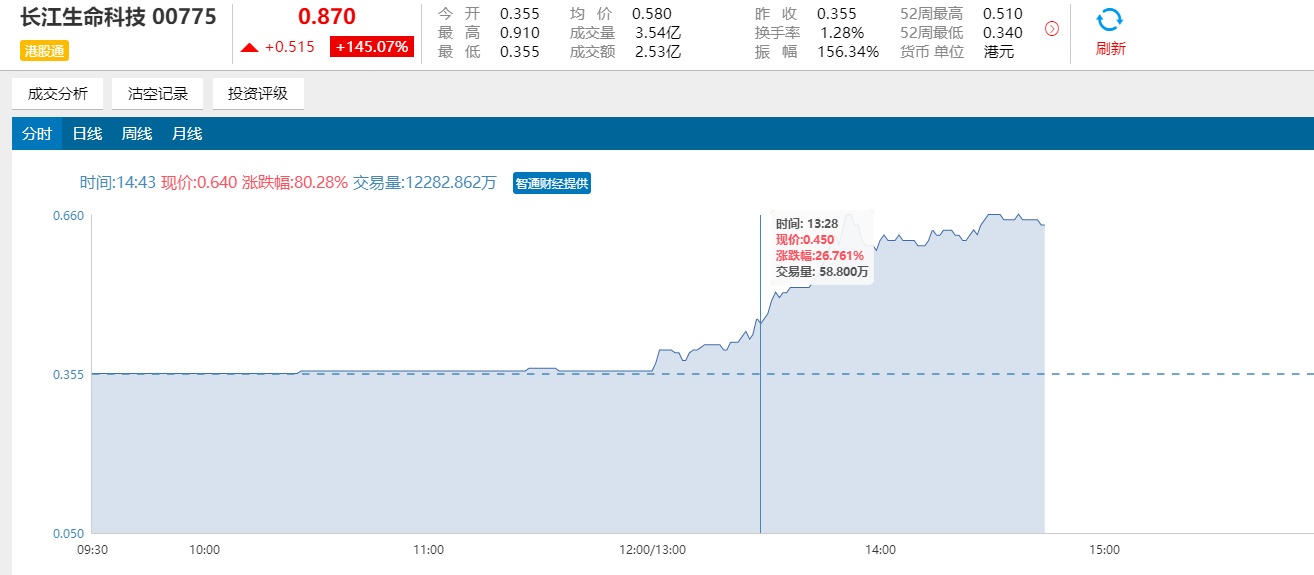
Task: Click the 13:28 chart tooltip box
Action: point(820,247)
